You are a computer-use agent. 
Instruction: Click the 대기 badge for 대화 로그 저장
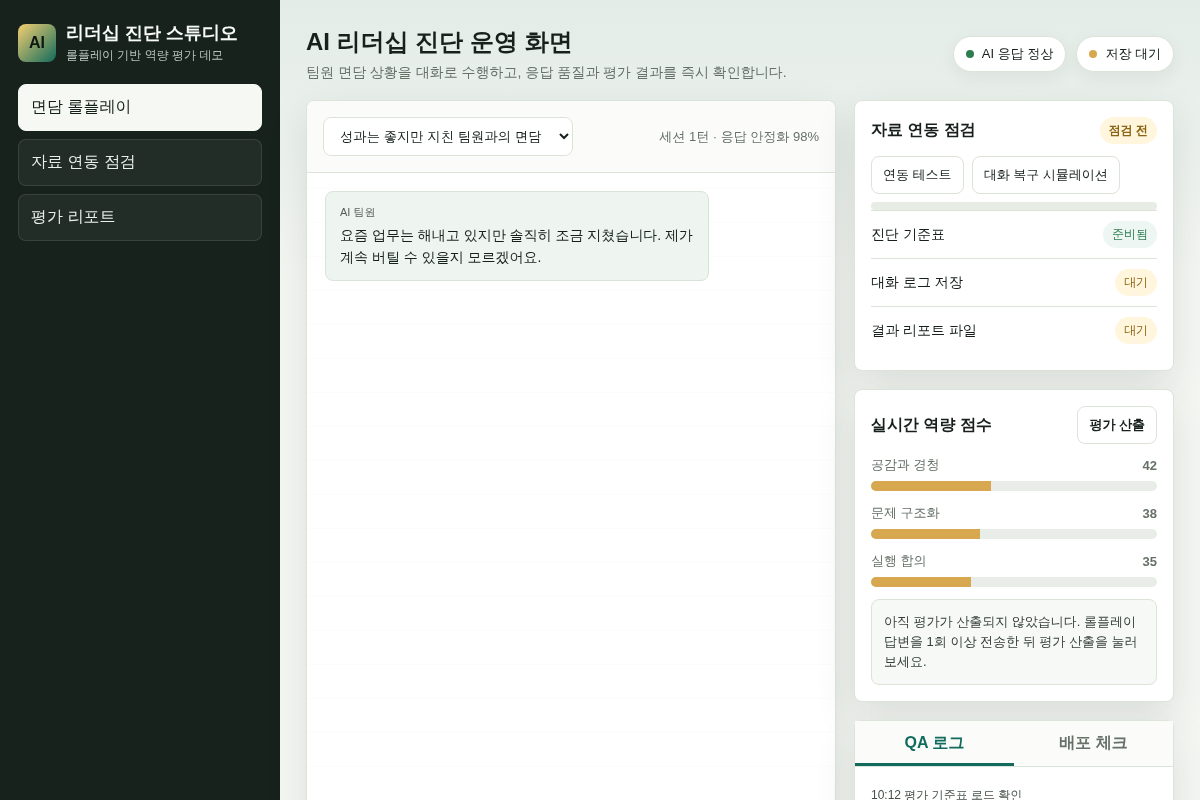coord(1136,283)
